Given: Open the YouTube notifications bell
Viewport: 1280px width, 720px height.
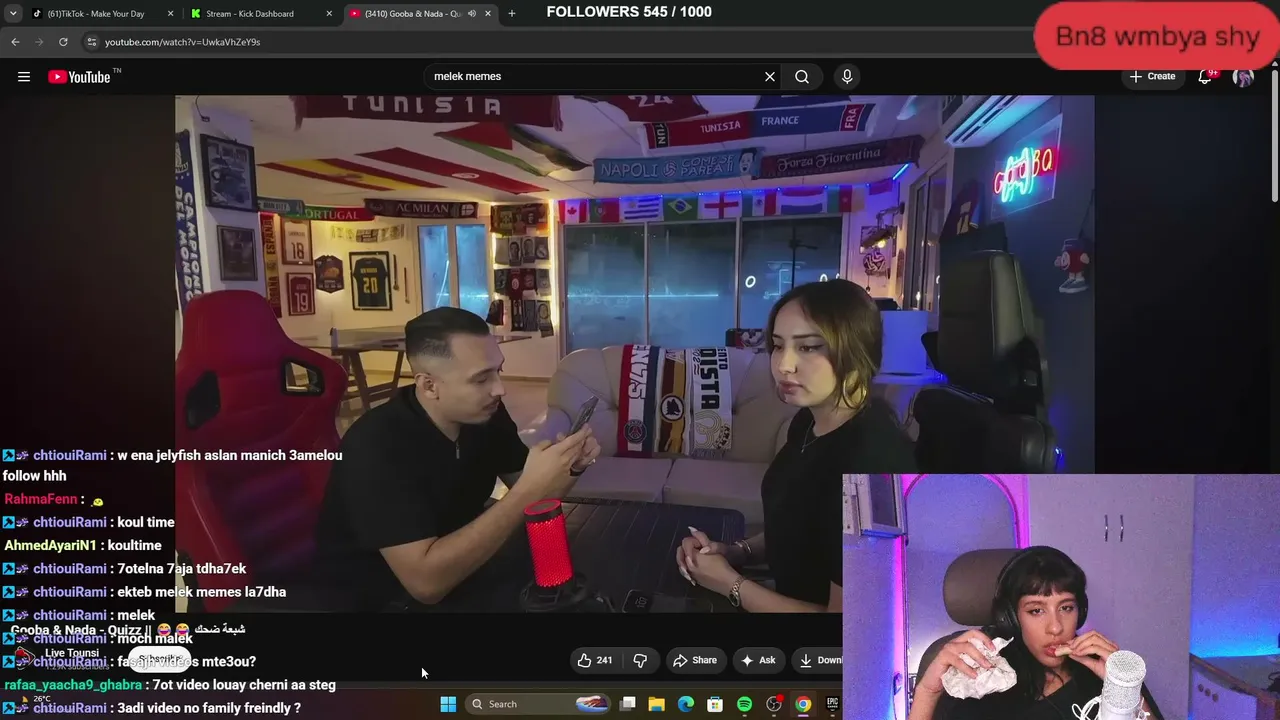Looking at the screenshot, I should tap(1206, 77).
